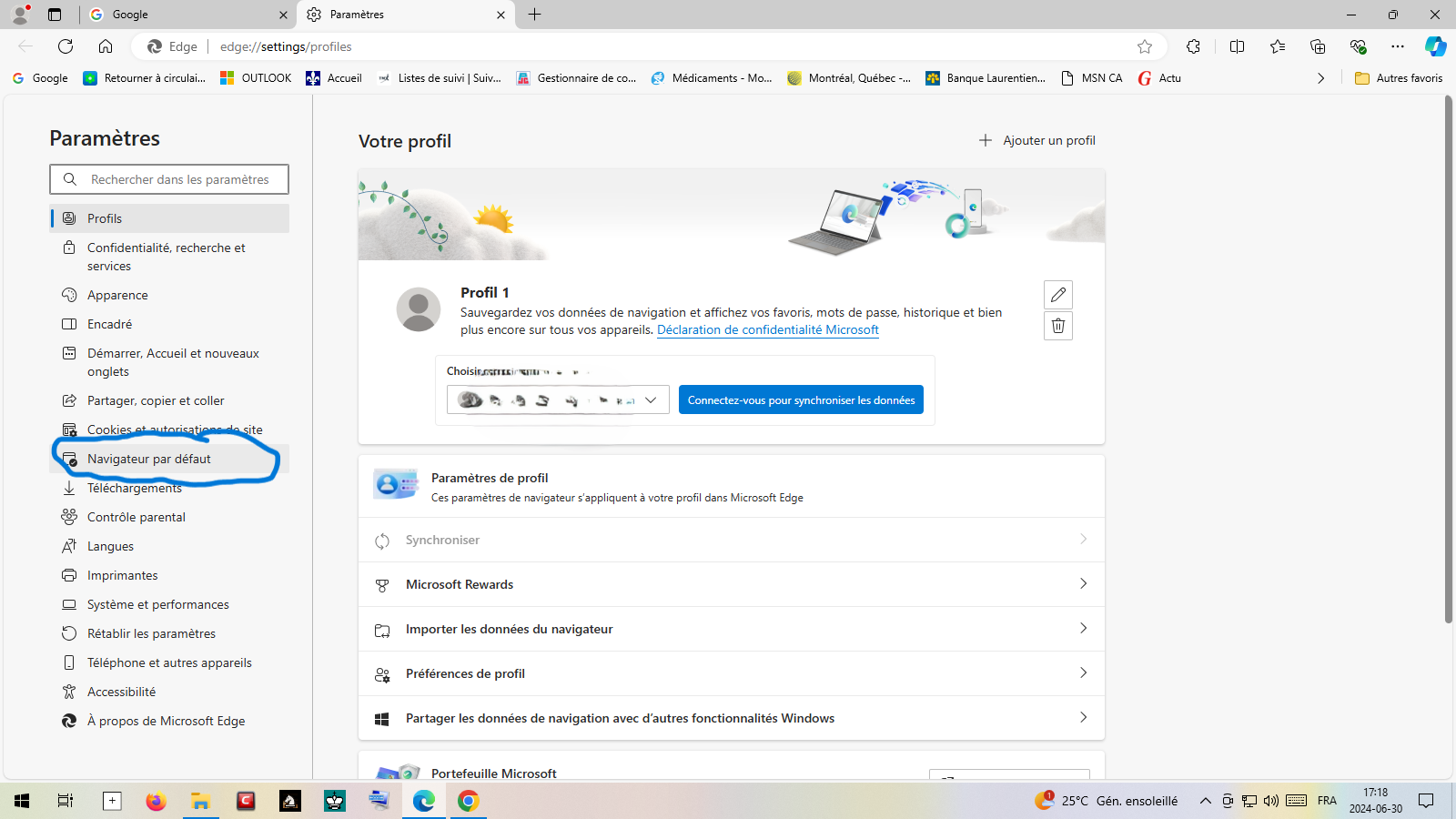Open Browser essentials heart icon
The height and width of the screenshot is (819, 1456).
coord(1358,46)
